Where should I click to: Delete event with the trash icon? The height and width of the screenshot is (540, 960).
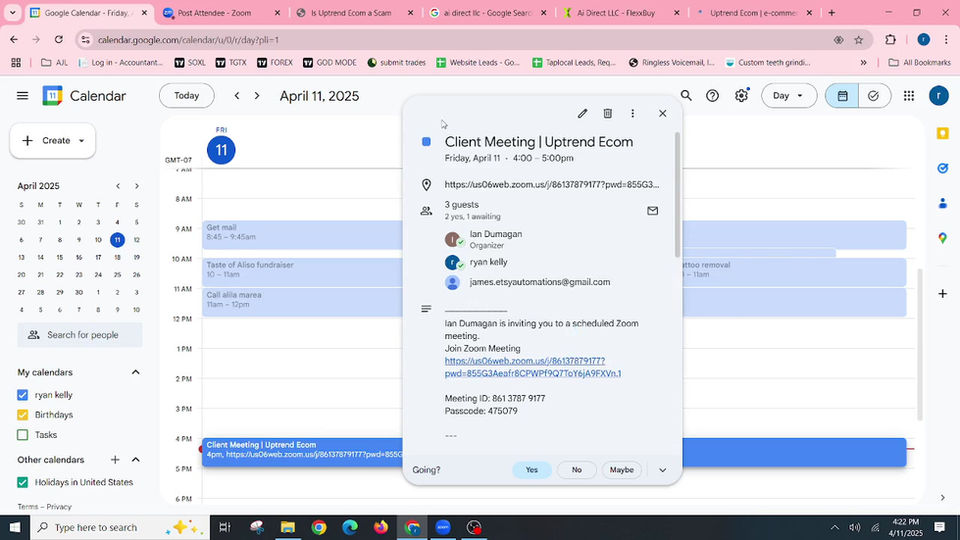[x=607, y=113]
